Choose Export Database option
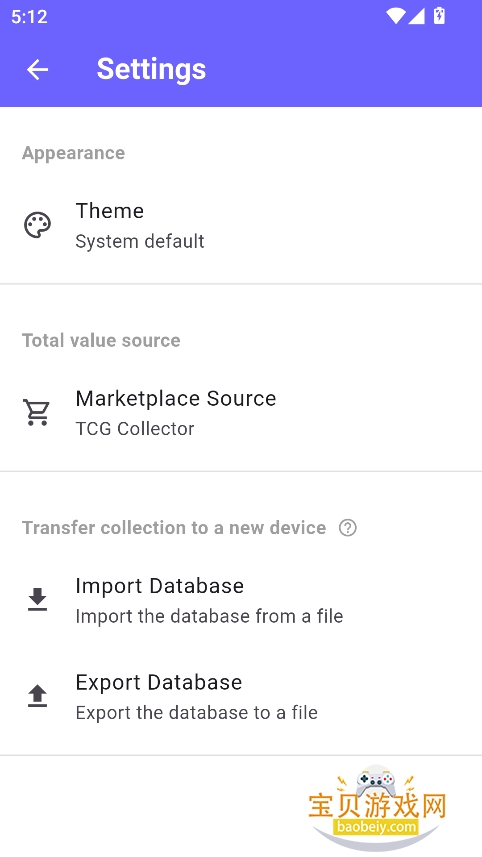 tap(241, 696)
